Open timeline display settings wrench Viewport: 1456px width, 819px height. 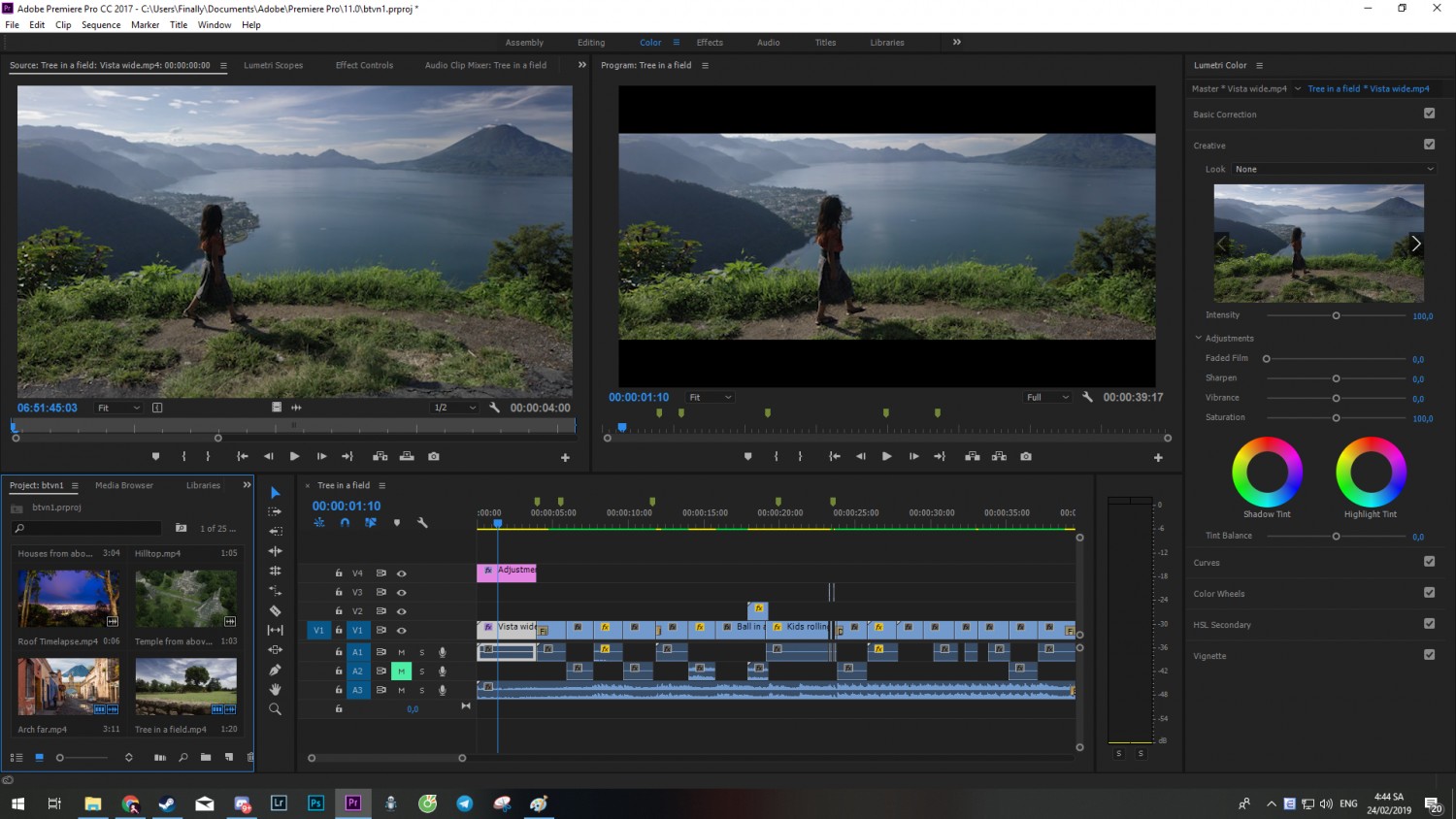422,523
